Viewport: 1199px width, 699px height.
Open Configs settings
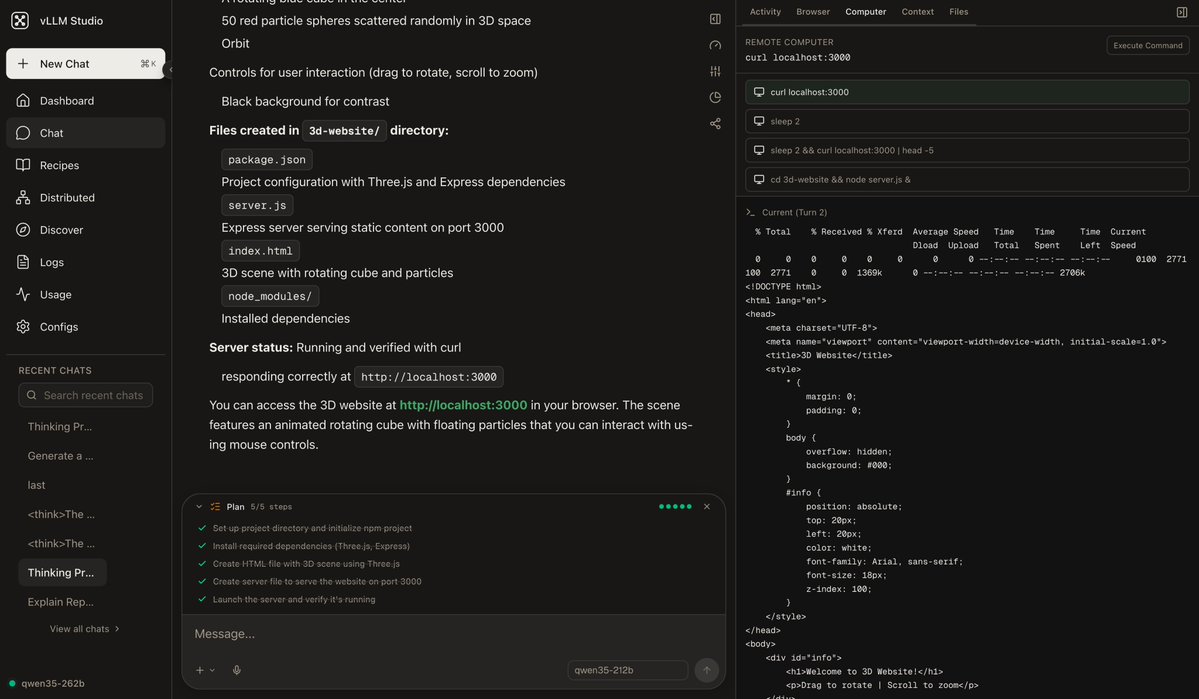[86, 327]
